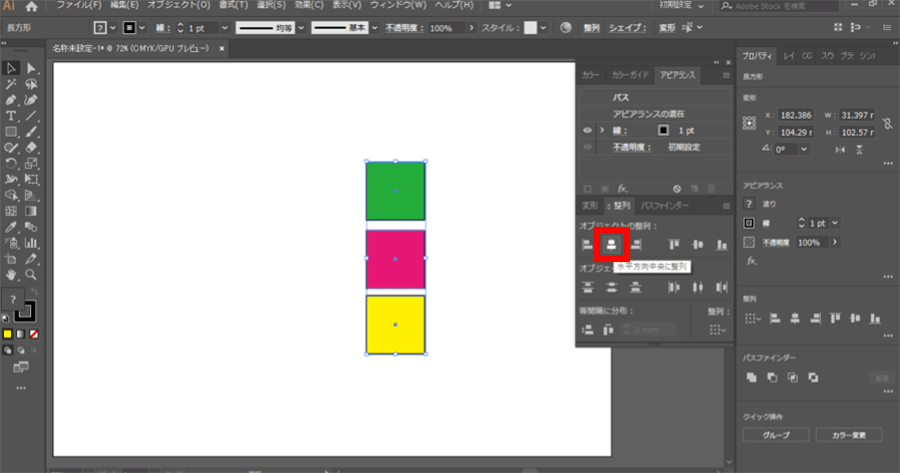Click the horizontal align center icon
The image size is (900, 473).
[x=611, y=243]
